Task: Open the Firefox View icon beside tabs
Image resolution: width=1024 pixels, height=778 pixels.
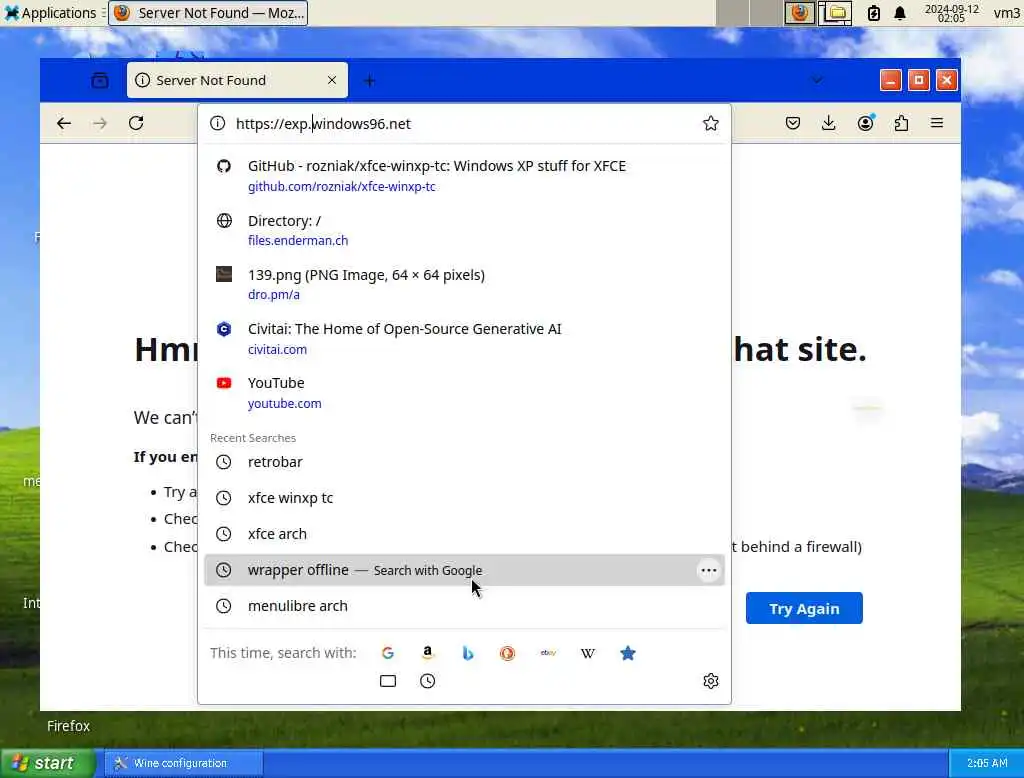Action: [100, 80]
